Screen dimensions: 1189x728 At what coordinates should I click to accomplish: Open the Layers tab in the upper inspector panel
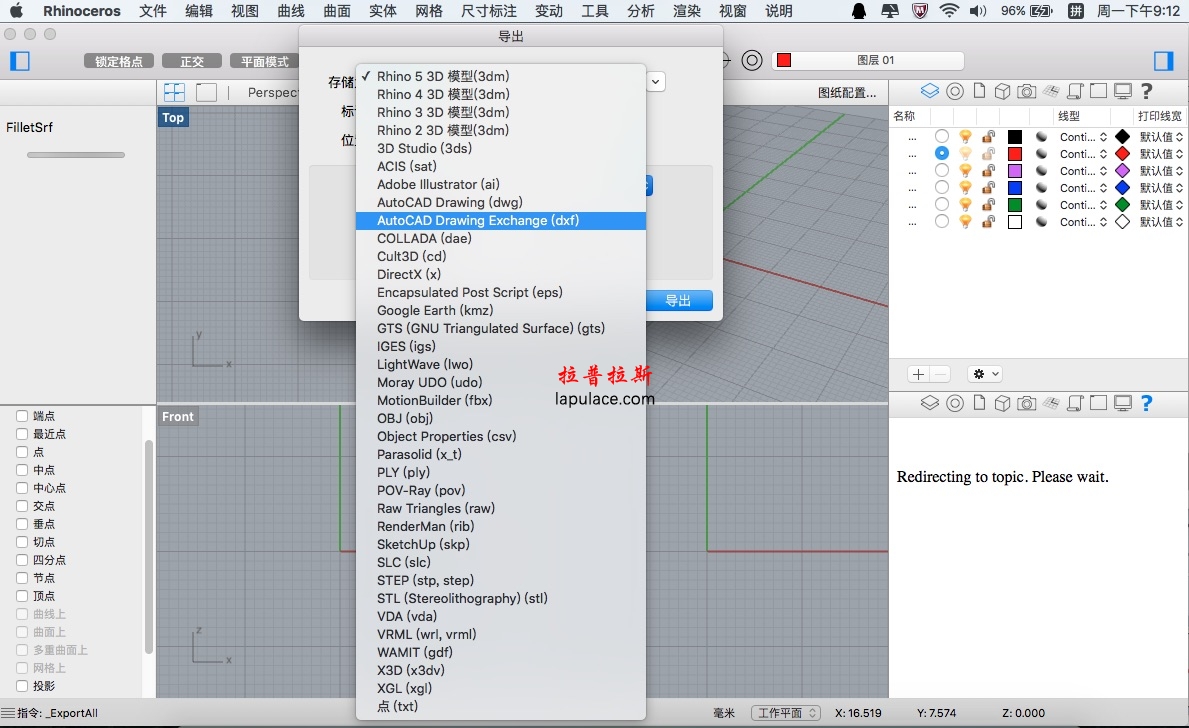[x=930, y=91]
